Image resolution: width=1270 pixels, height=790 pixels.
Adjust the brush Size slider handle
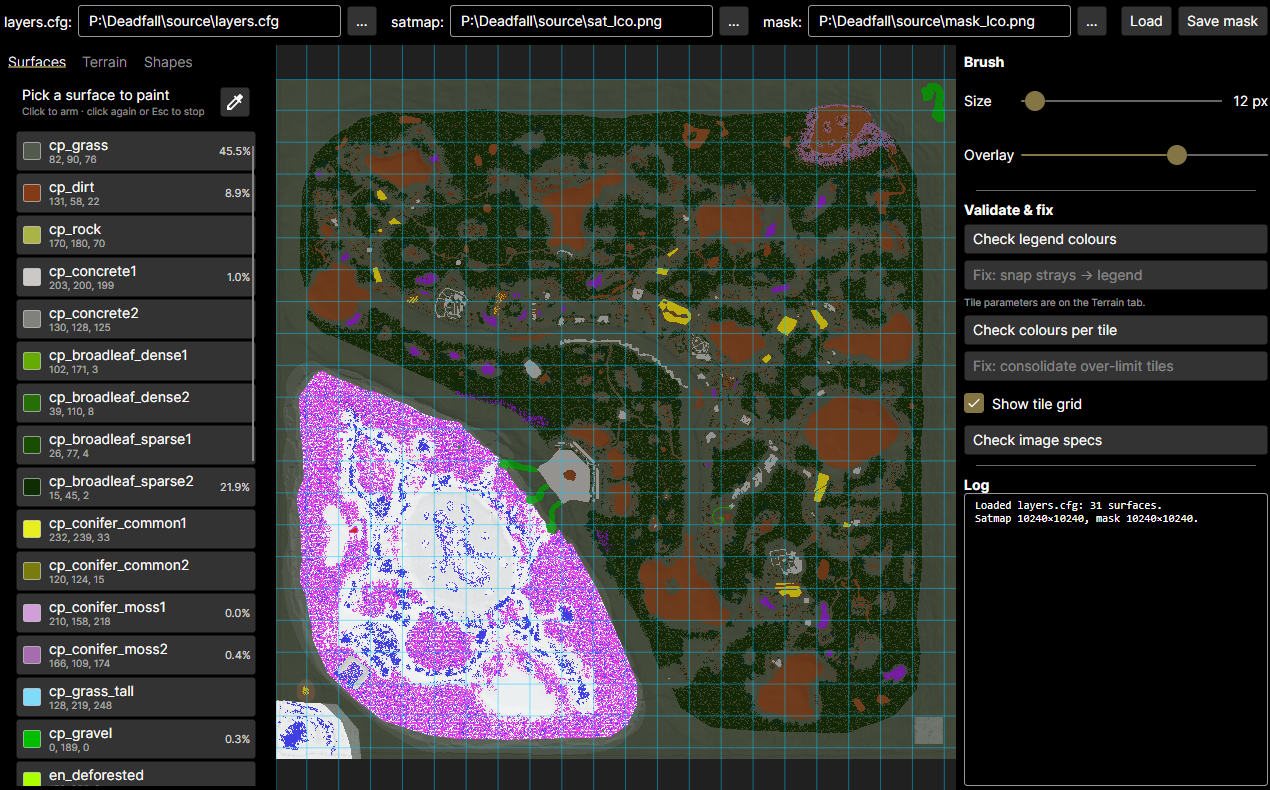tap(1035, 101)
